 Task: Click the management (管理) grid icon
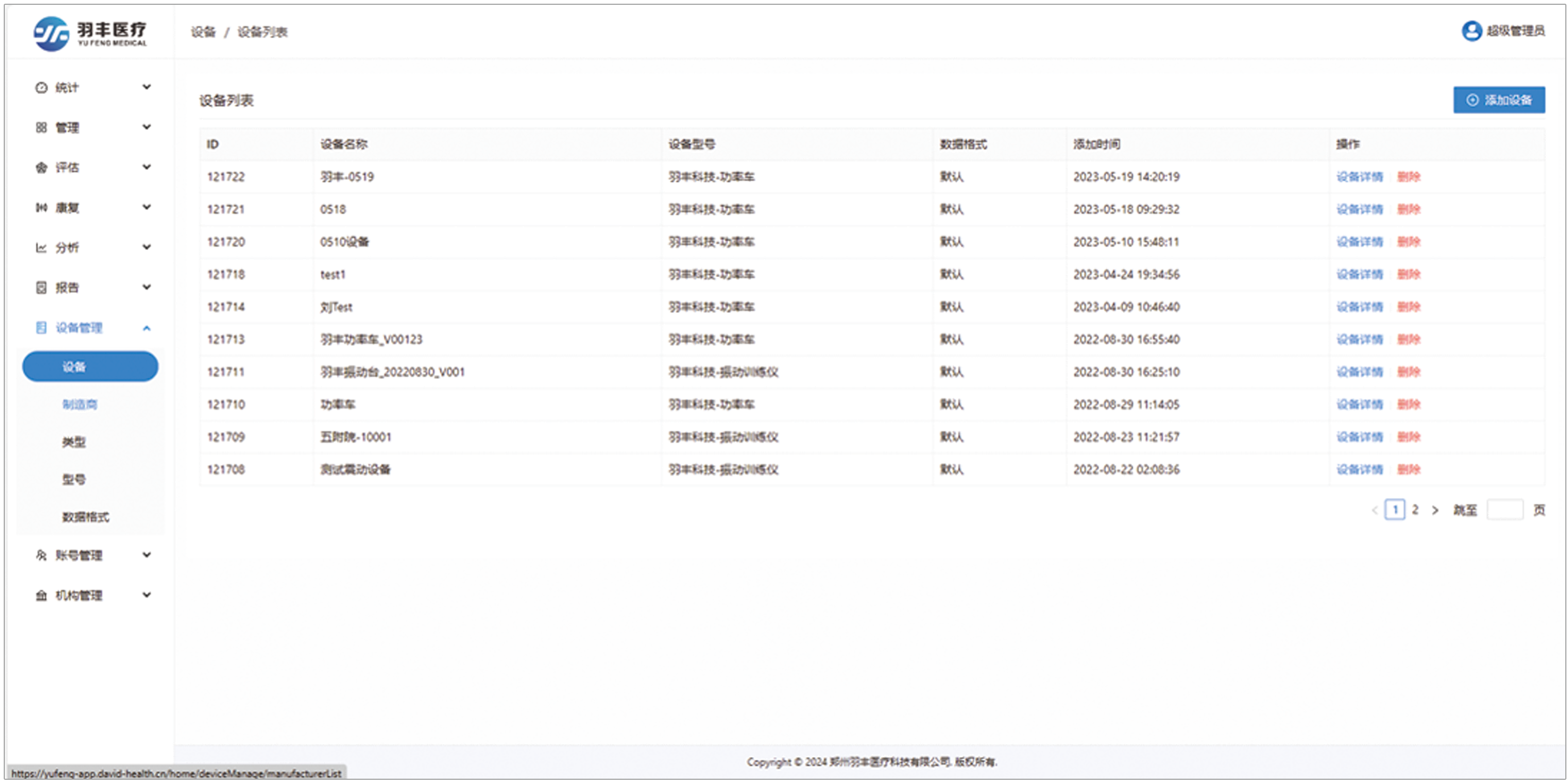click(41, 128)
